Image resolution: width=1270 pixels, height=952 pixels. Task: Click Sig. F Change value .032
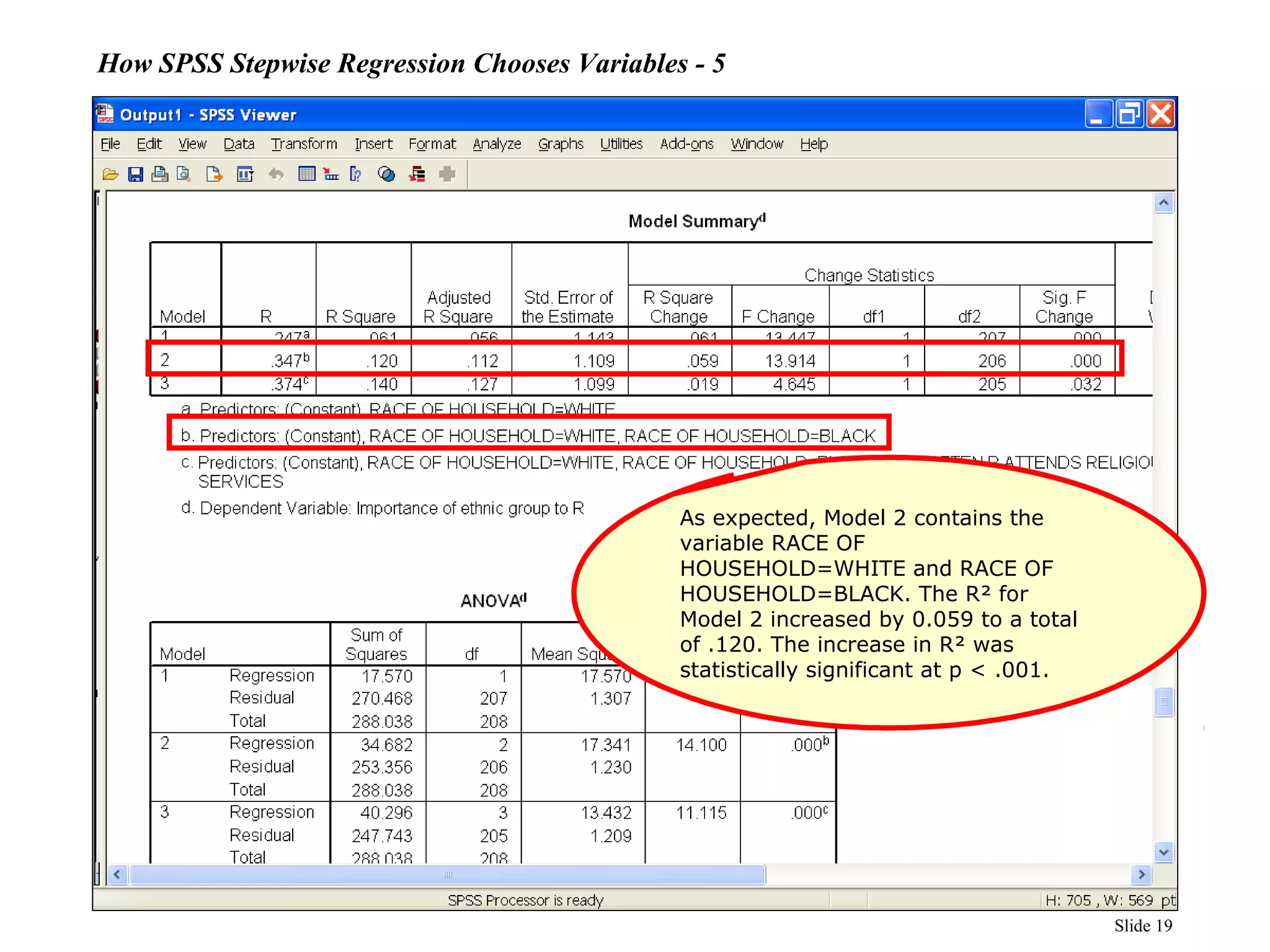pyautogui.click(x=1085, y=384)
